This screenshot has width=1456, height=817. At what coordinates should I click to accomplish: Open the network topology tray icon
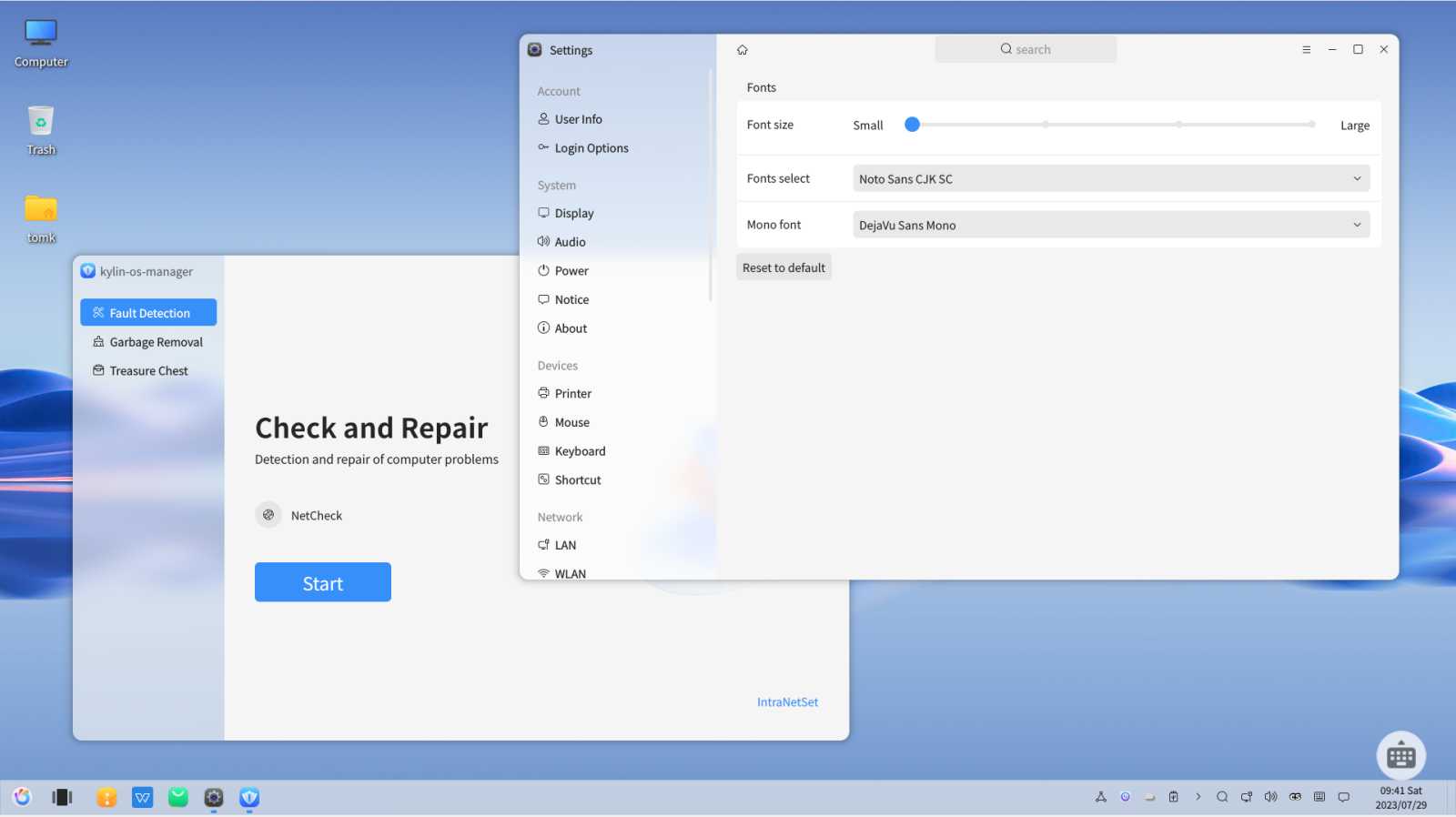click(x=1101, y=797)
